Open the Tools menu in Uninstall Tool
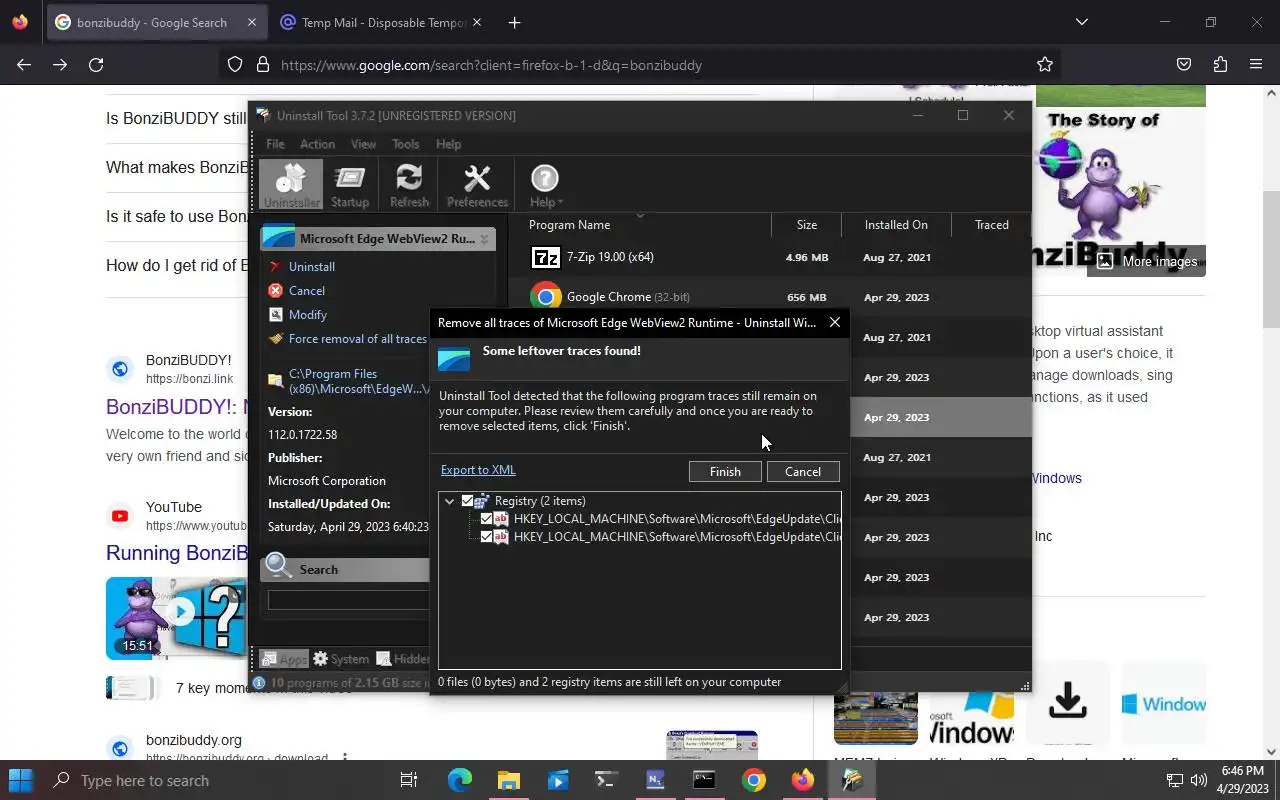Screen dimensions: 1280x800 (x=405, y=144)
